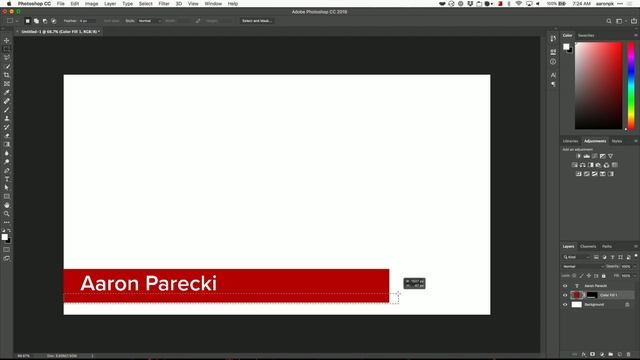Select the Rectangular Marquee tool in toolbox
Viewport: 640px width, 360px height.
click(7, 49)
